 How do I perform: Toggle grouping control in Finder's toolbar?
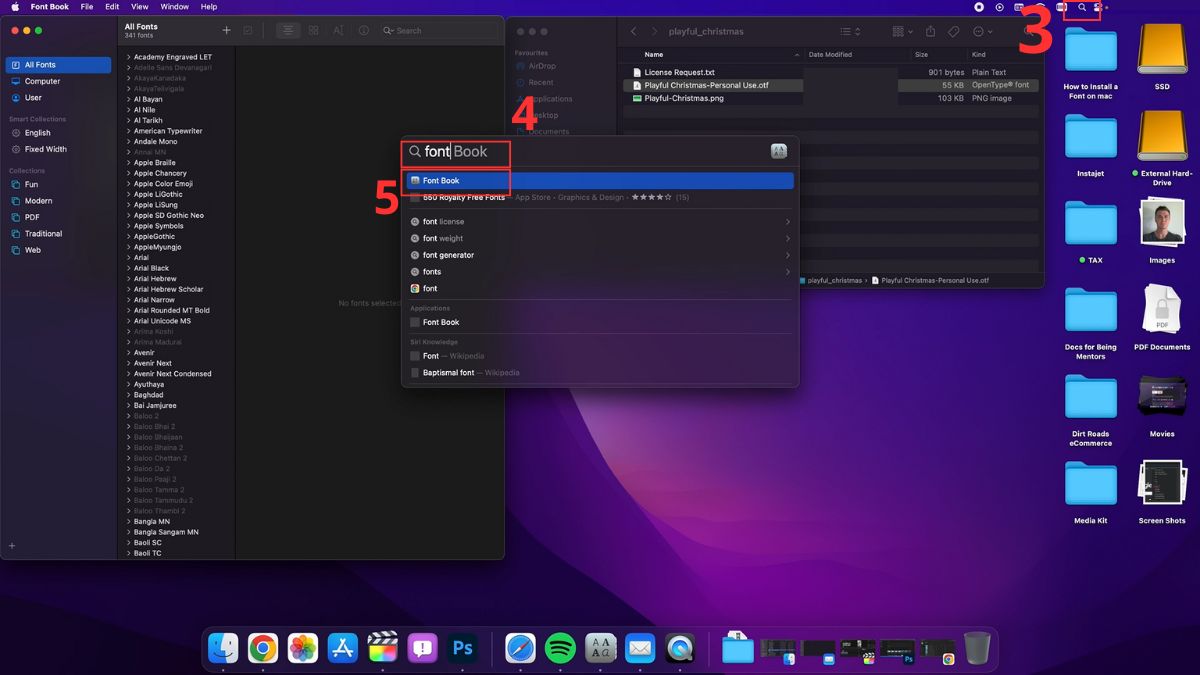[x=898, y=31]
